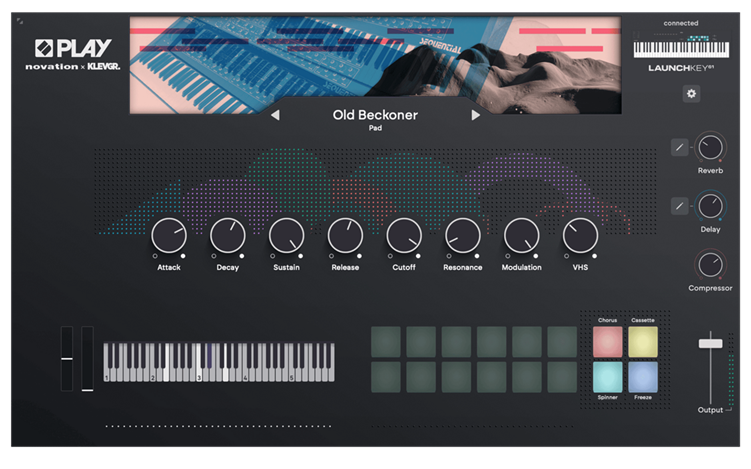Viewport: 751px width, 469px height.
Task: Click the resize icon in top-left corner
Action: coord(20,21)
